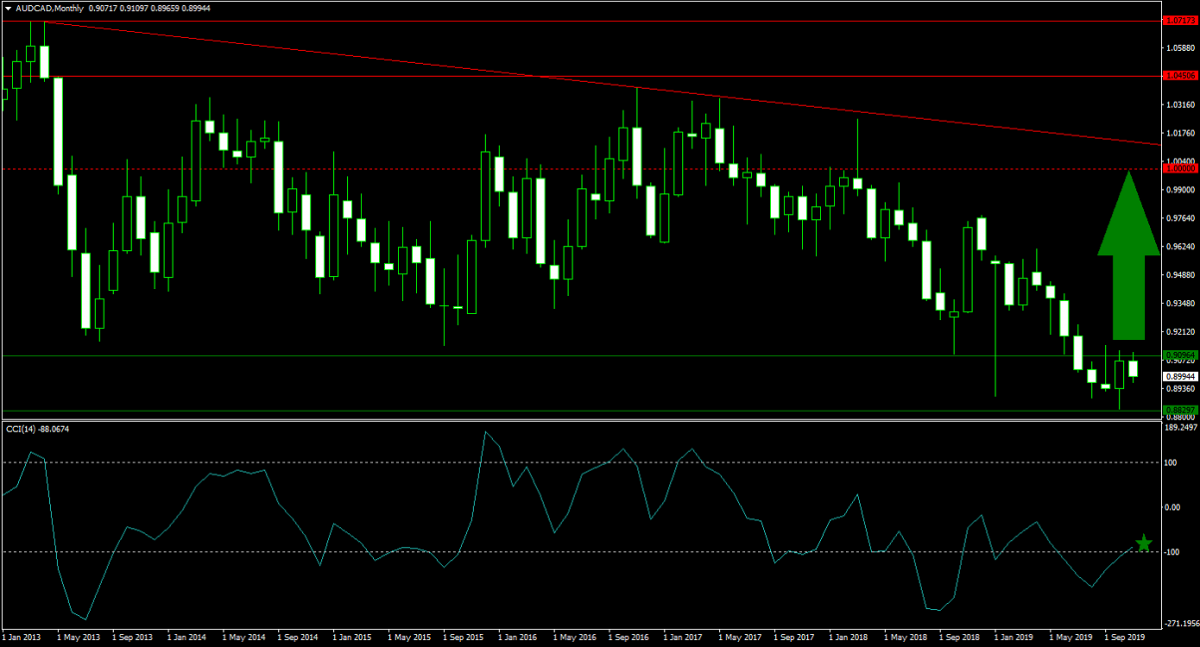
Task: Select the red descending trendline
Action: tap(600, 85)
